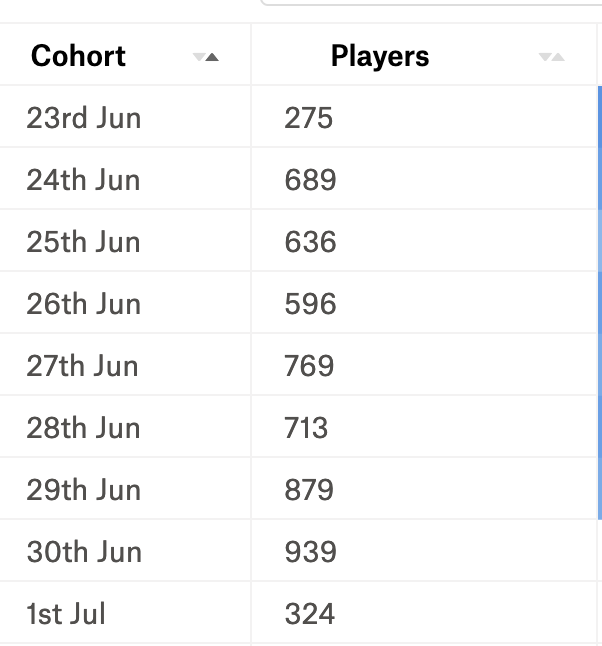Viewport: 602px width, 646px height.
Task: Click the Players column header
Action: coord(380,56)
